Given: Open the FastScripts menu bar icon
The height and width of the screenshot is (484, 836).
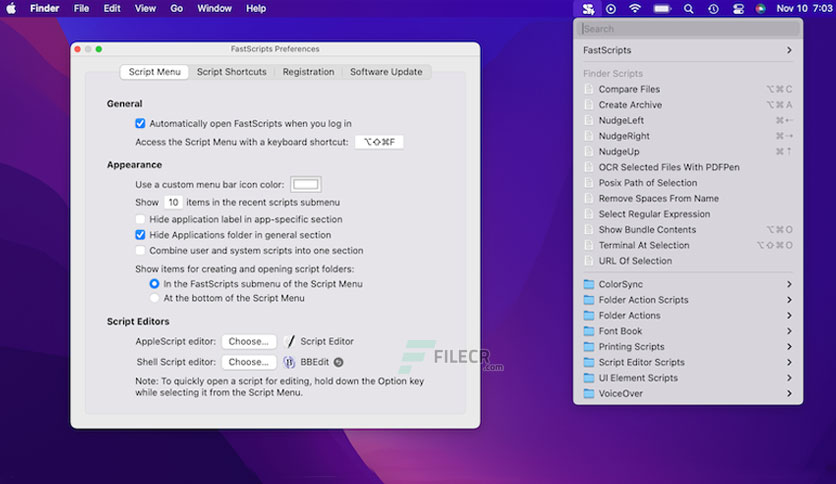Looking at the screenshot, I should [x=588, y=9].
